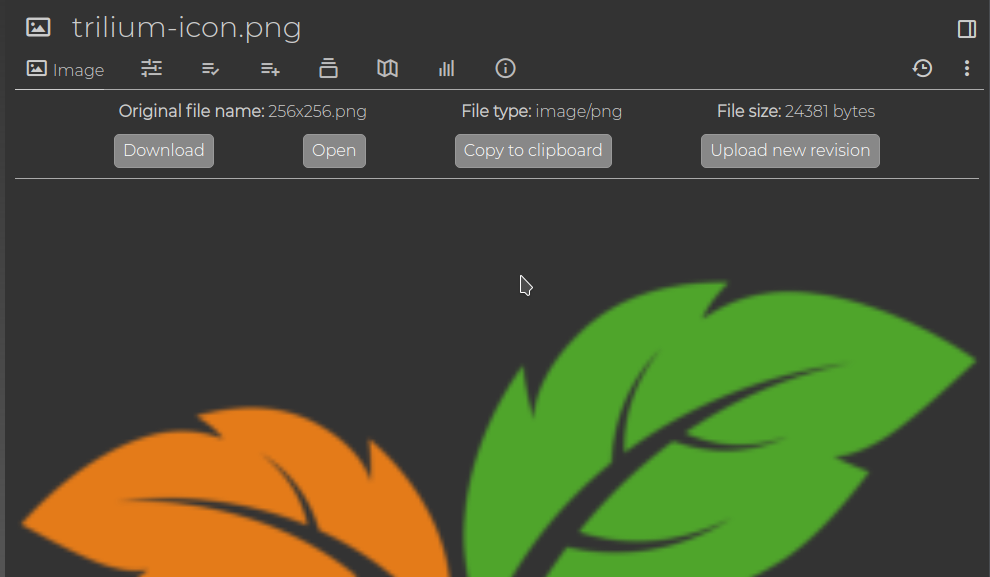Open the note revisions history icon
Screen dimensions: 990x577
pos(922,68)
